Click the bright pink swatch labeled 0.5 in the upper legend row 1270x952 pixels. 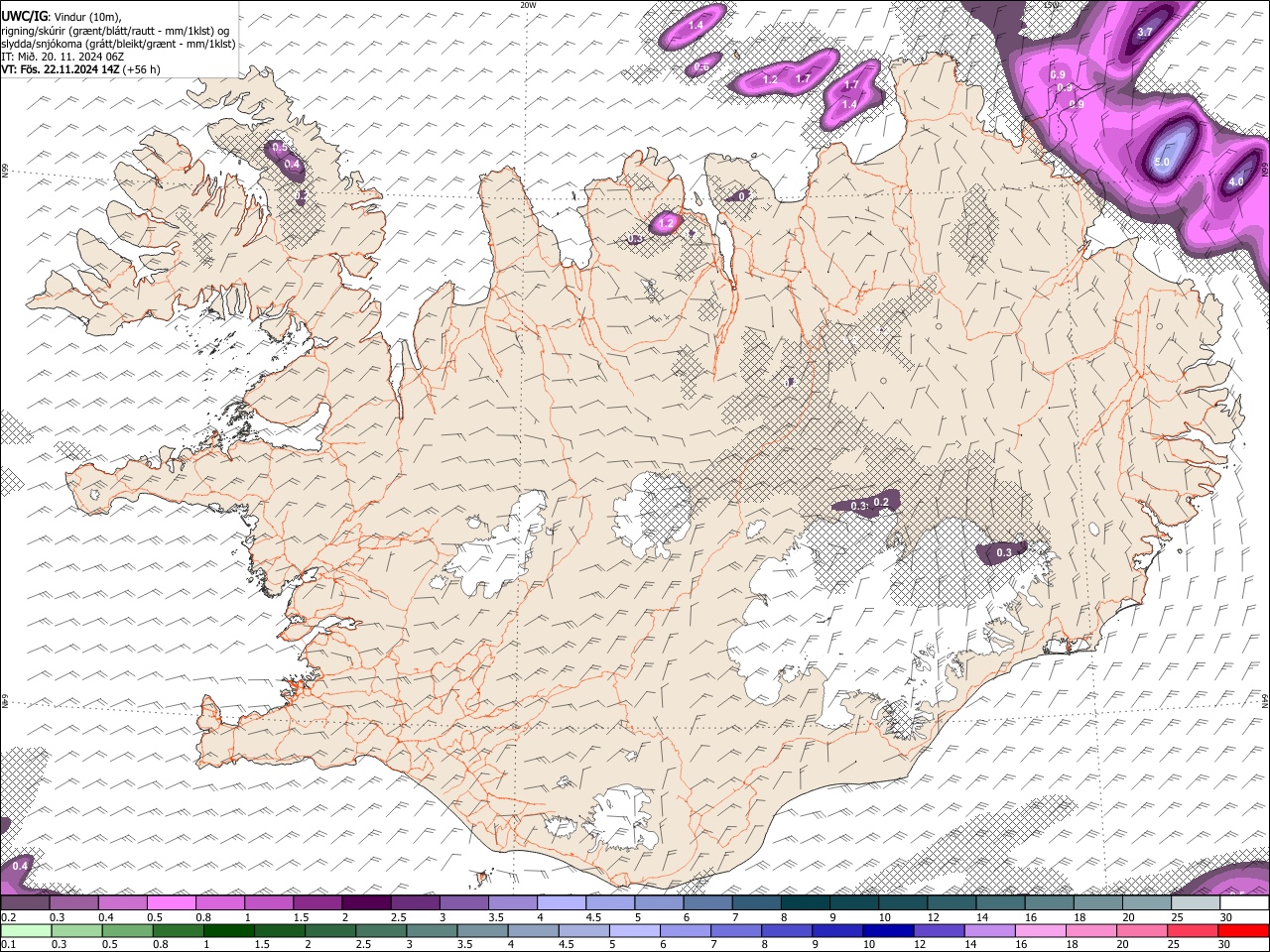(171, 902)
